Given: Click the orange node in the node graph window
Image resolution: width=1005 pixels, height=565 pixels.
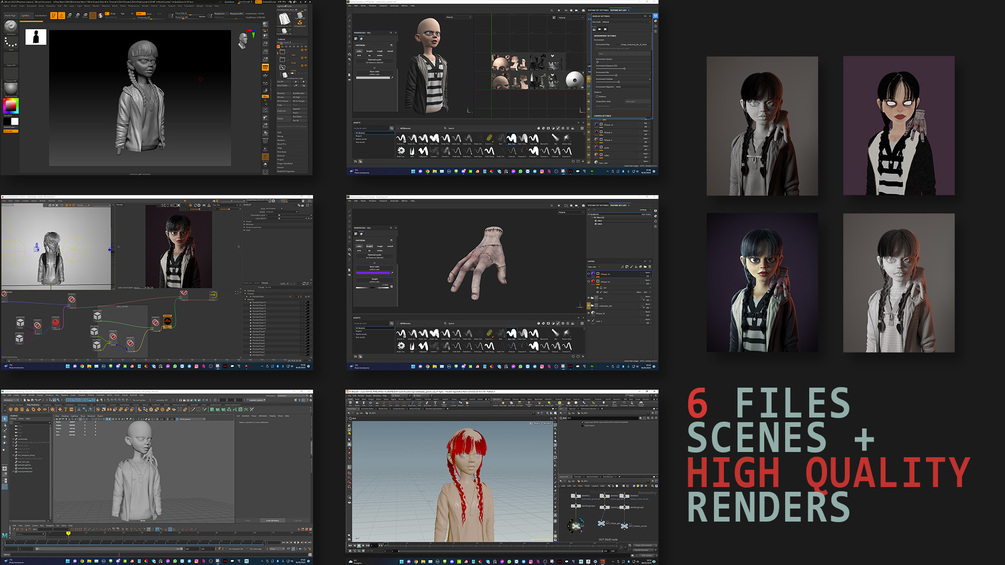Looking at the screenshot, I should [x=167, y=321].
